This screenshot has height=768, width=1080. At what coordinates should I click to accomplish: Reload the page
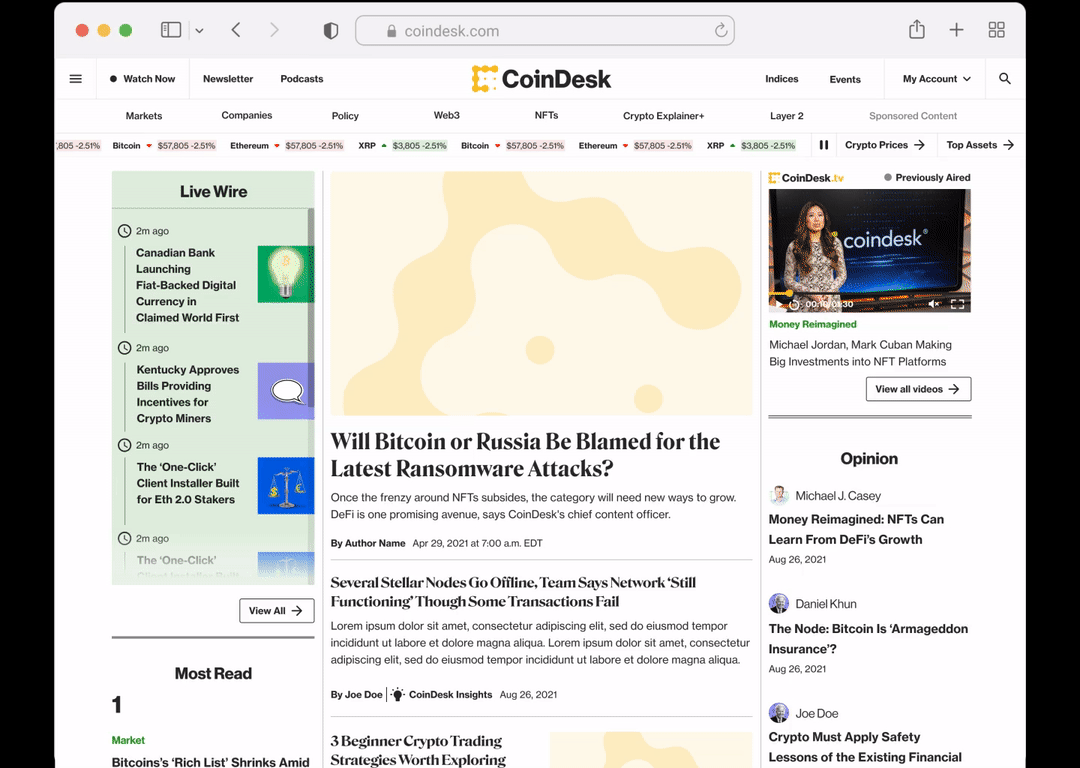[720, 30]
